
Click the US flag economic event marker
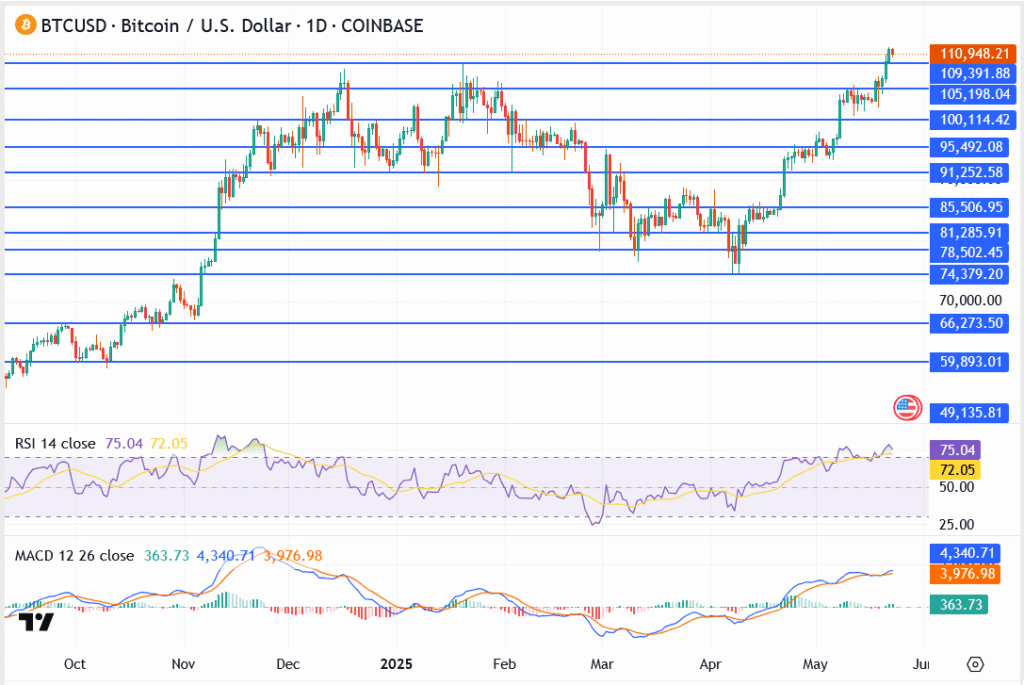[906, 407]
